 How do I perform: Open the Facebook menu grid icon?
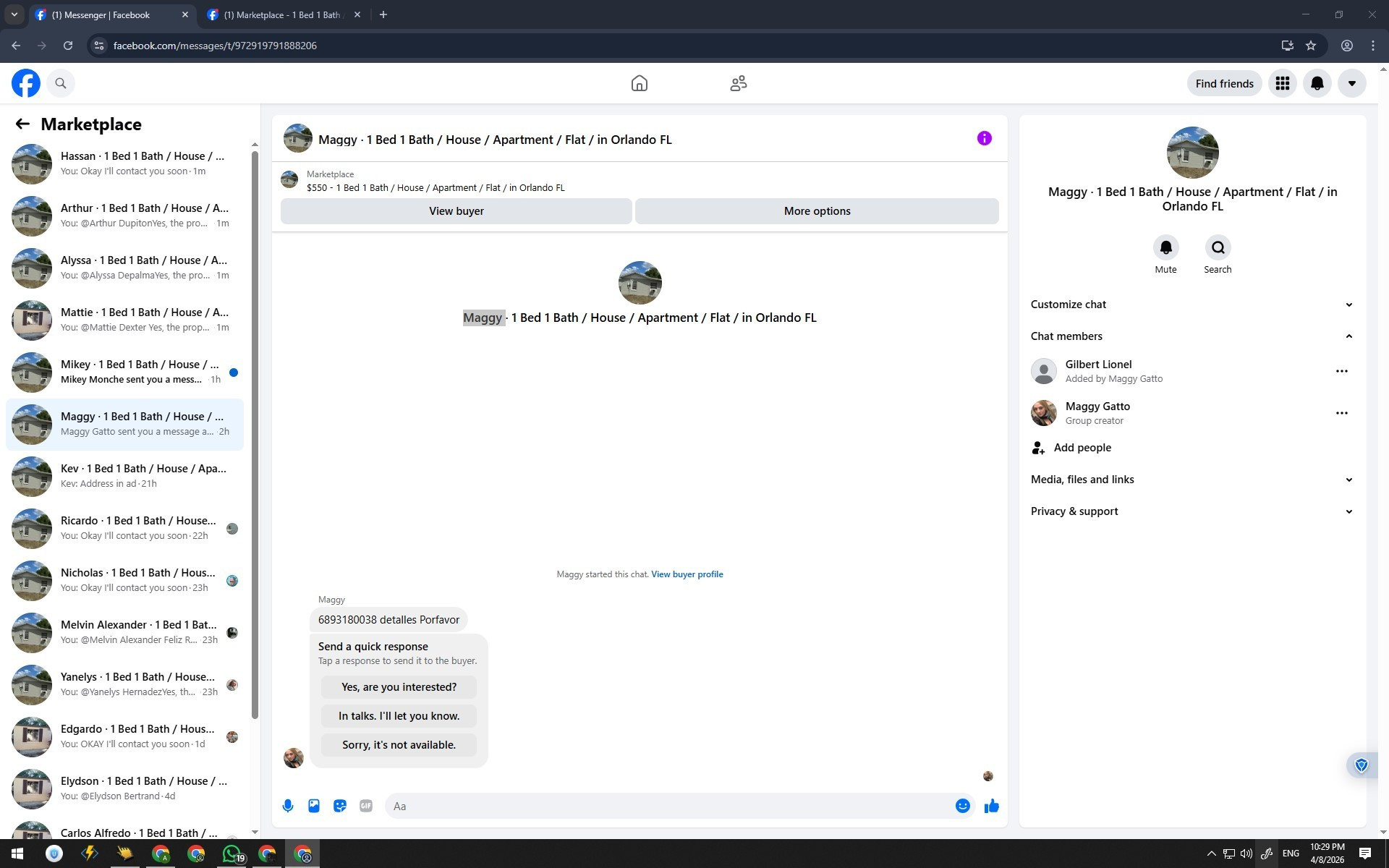pyautogui.click(x=1283, y=84)
